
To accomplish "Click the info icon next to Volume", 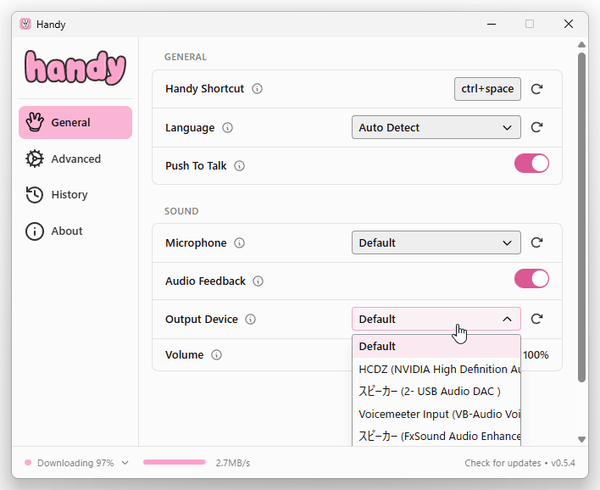I will coord(216,355).
